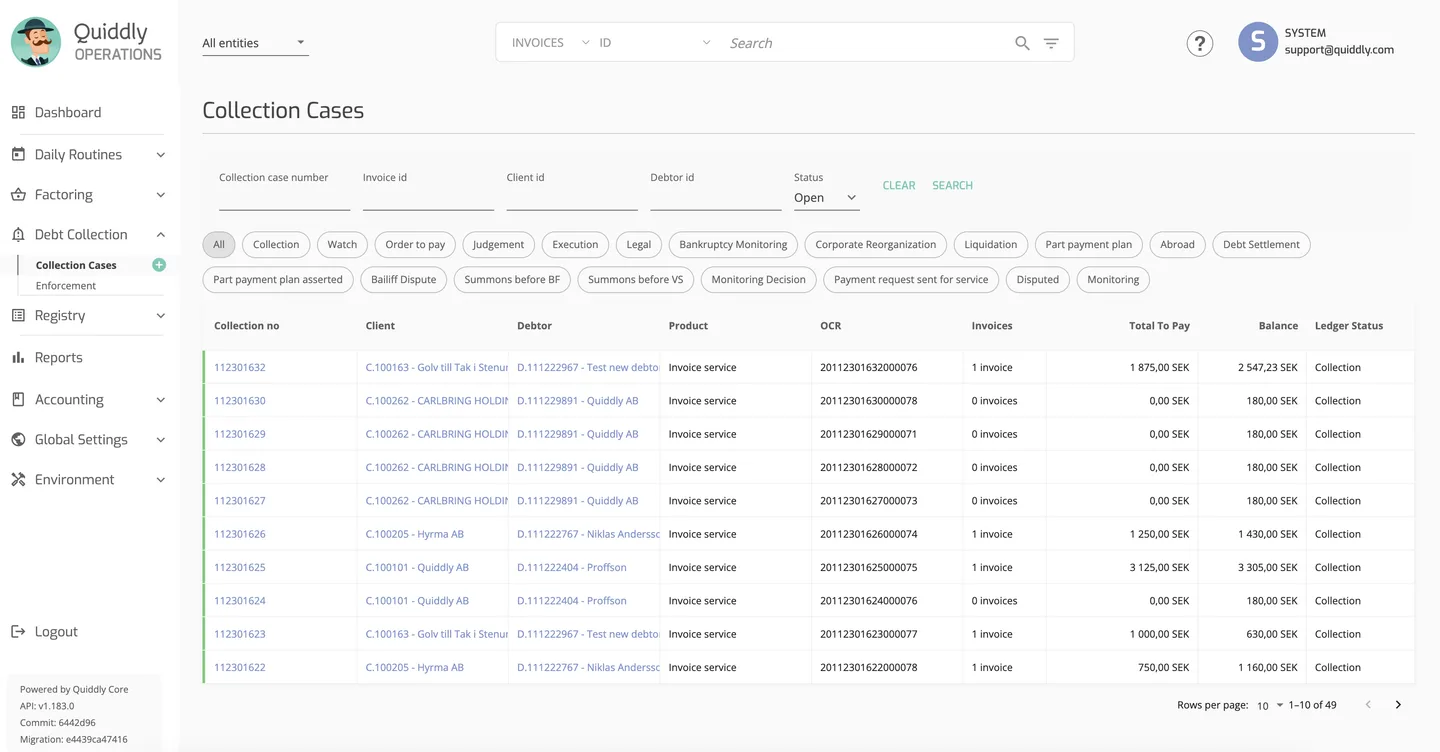Image resolution: width=1440 pixels, height=752 pixels.
Task: Open client C.100205 - Hyrma AB in row 112301626
Action: coord(415,534)
